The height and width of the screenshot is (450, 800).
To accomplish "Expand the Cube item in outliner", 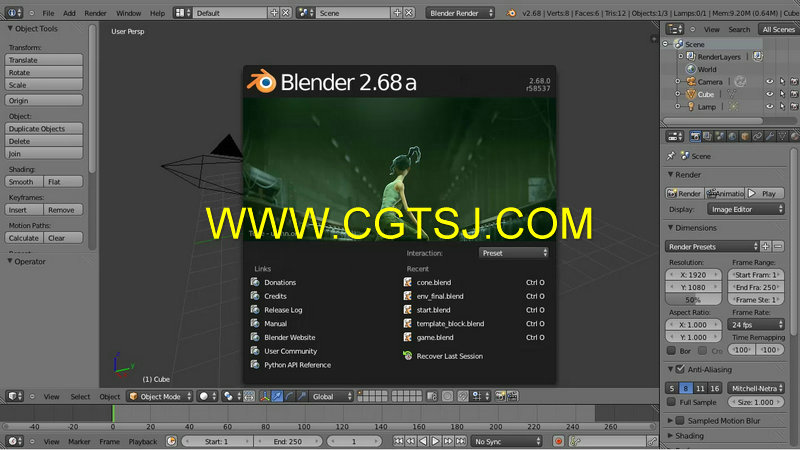I will click(678, 94).
